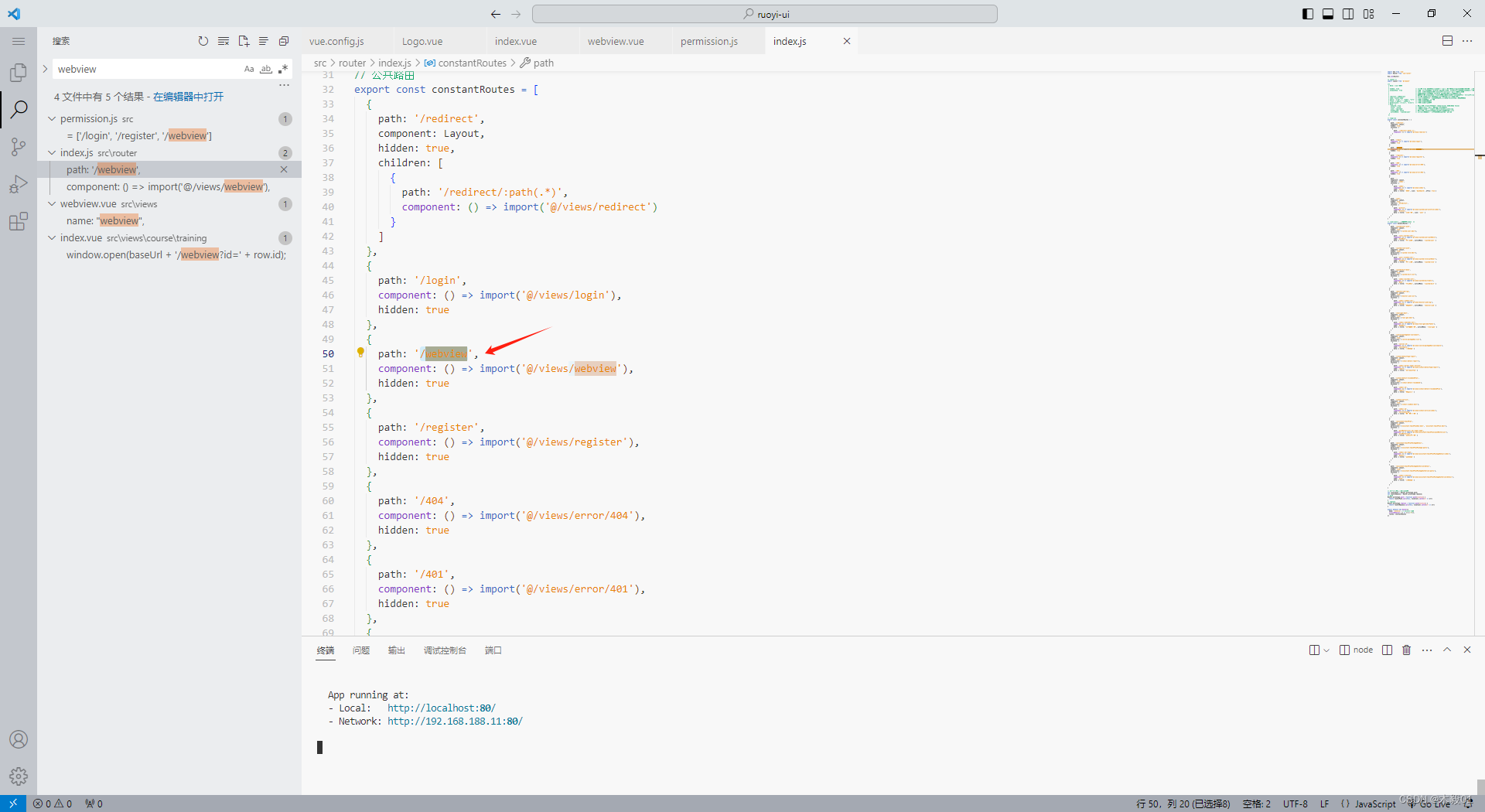Switch to the vue.config.js tab
Screen dimensions: 1485x812
point(336,41)
